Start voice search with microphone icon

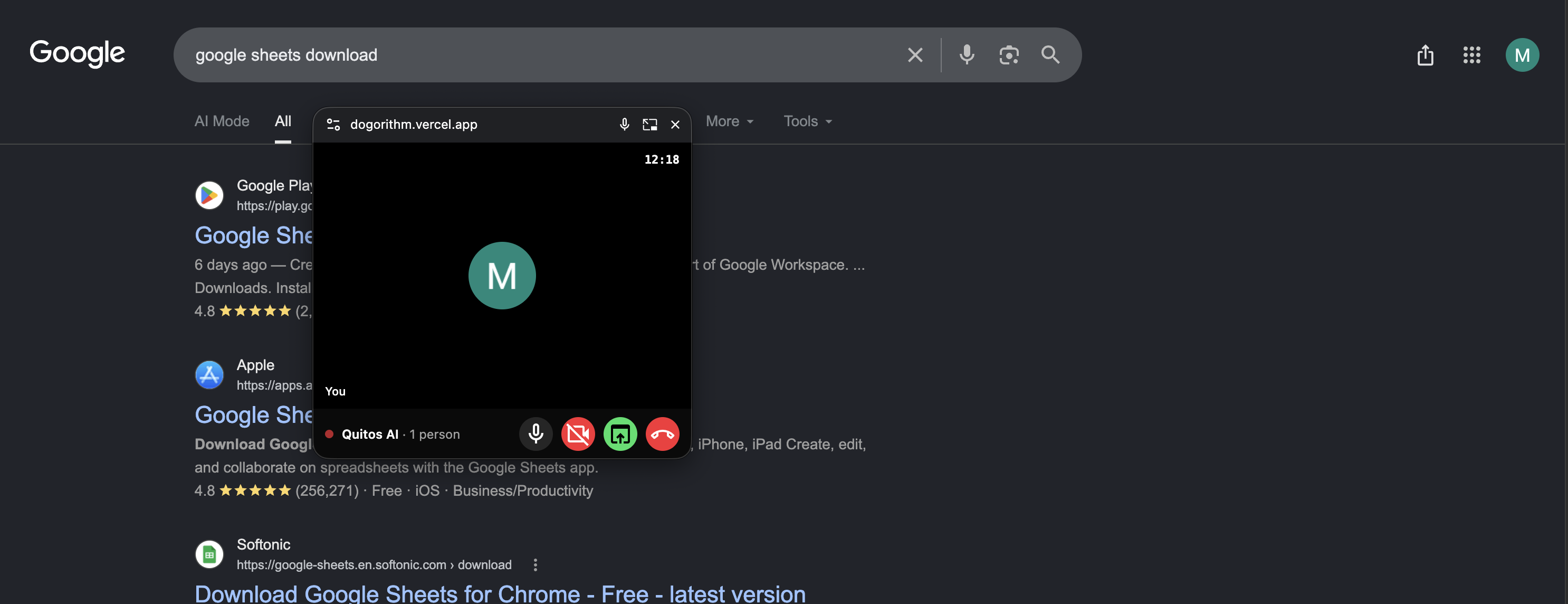coord(967,55)
